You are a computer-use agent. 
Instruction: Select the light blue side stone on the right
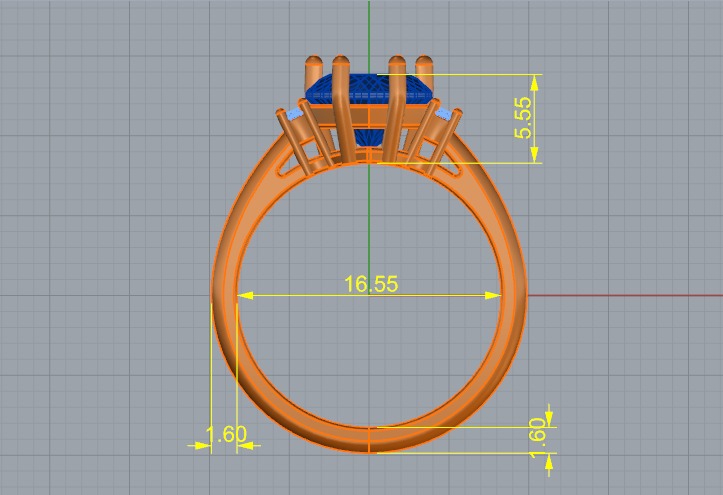pos(444,114)
